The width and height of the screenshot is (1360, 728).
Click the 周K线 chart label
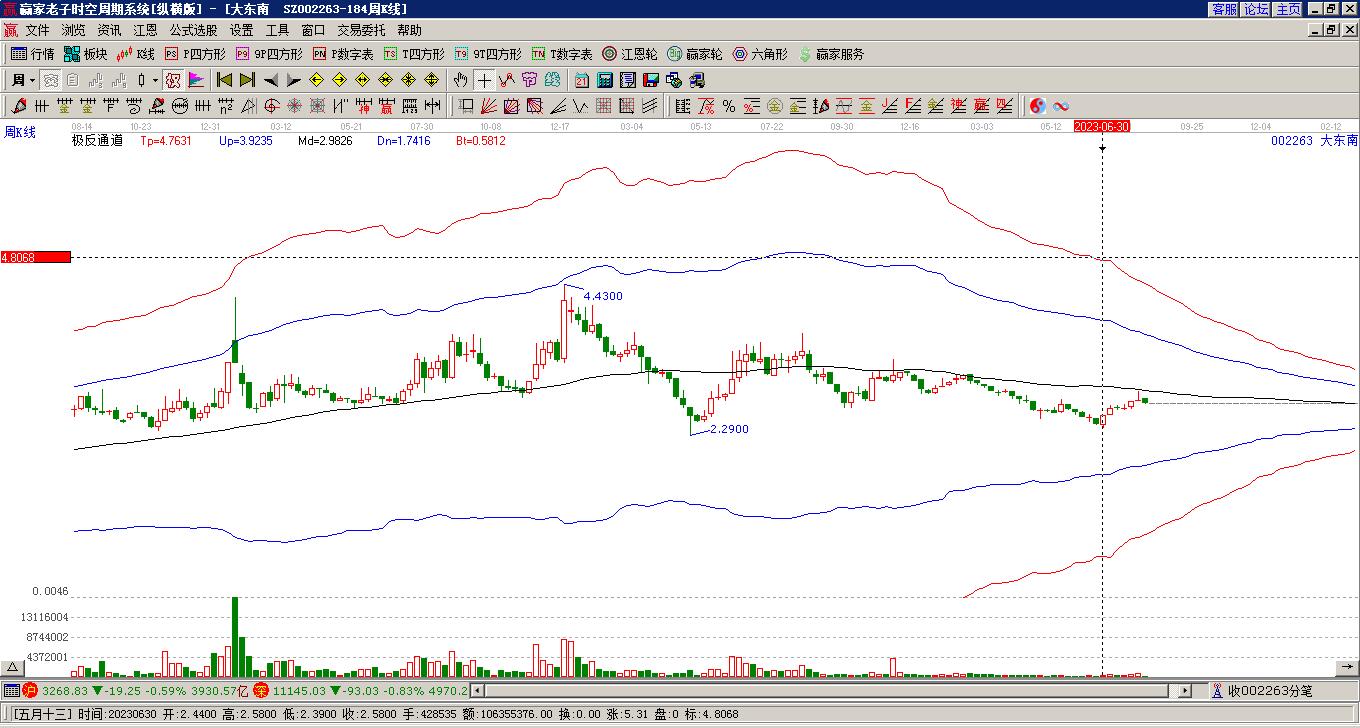pyautogui.click(x=20, y=133)
